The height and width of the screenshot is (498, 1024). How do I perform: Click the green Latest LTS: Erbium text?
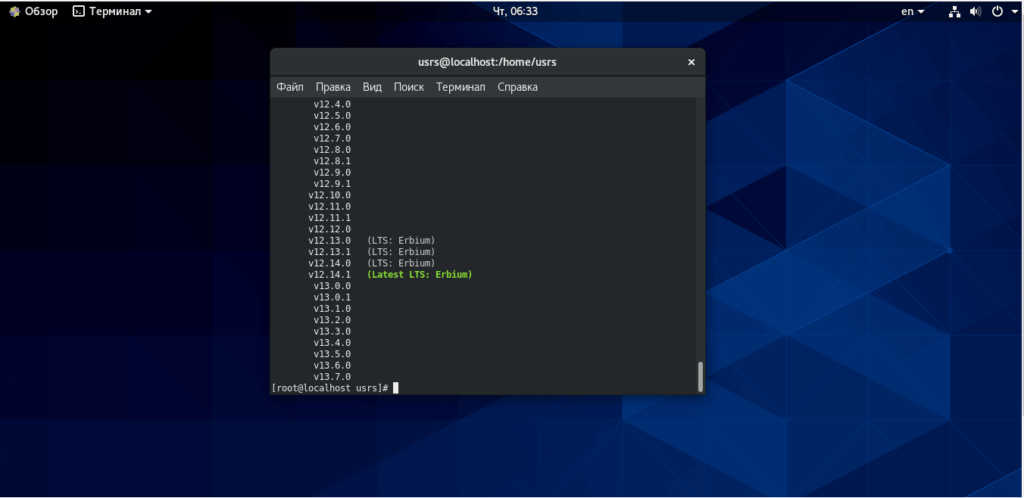419,275
